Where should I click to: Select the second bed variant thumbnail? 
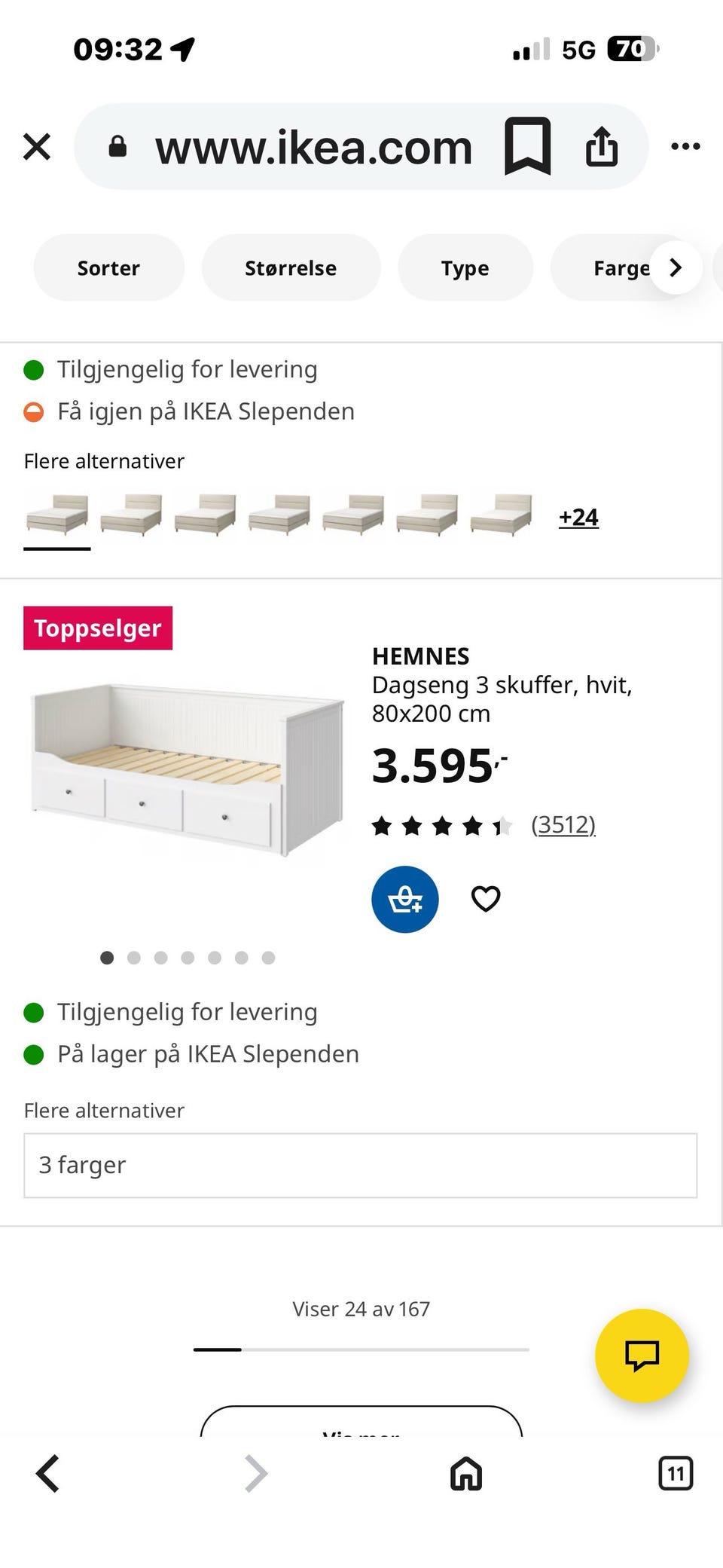[131, 515]
